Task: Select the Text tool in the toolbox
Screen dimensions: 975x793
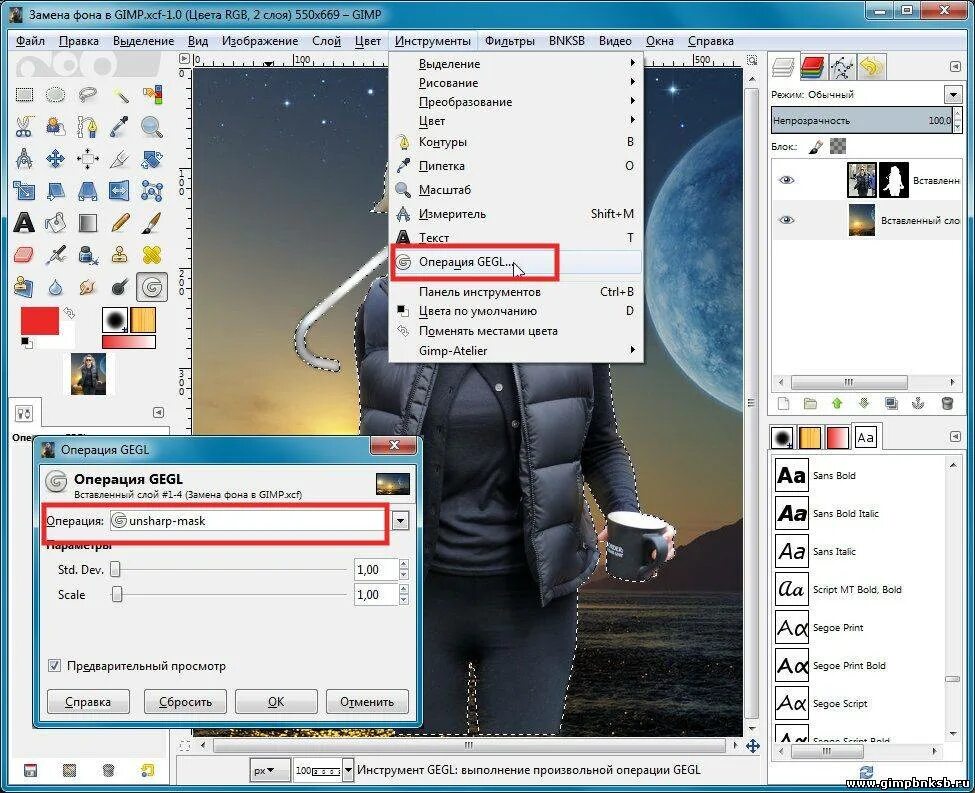Action: pyautogui.click(x=24, y=222)
